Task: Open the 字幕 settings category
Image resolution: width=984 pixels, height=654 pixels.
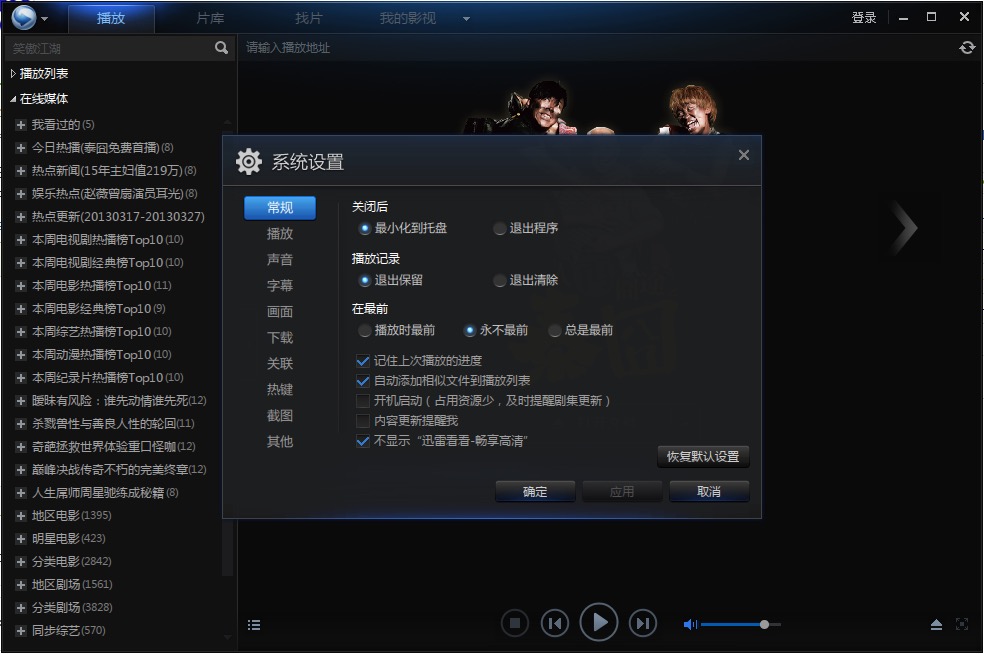Action: point(280,285)
